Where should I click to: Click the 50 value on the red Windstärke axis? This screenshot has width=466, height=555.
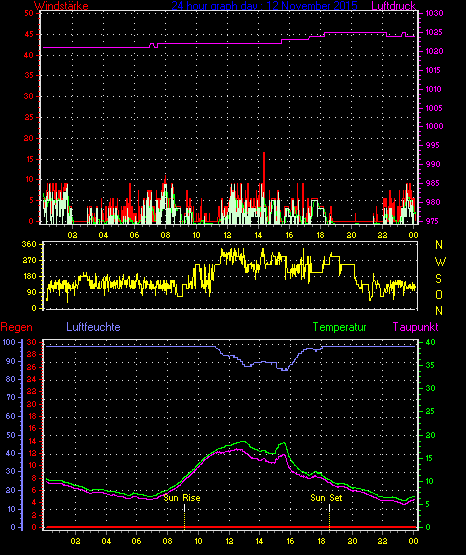pos(29,13)
